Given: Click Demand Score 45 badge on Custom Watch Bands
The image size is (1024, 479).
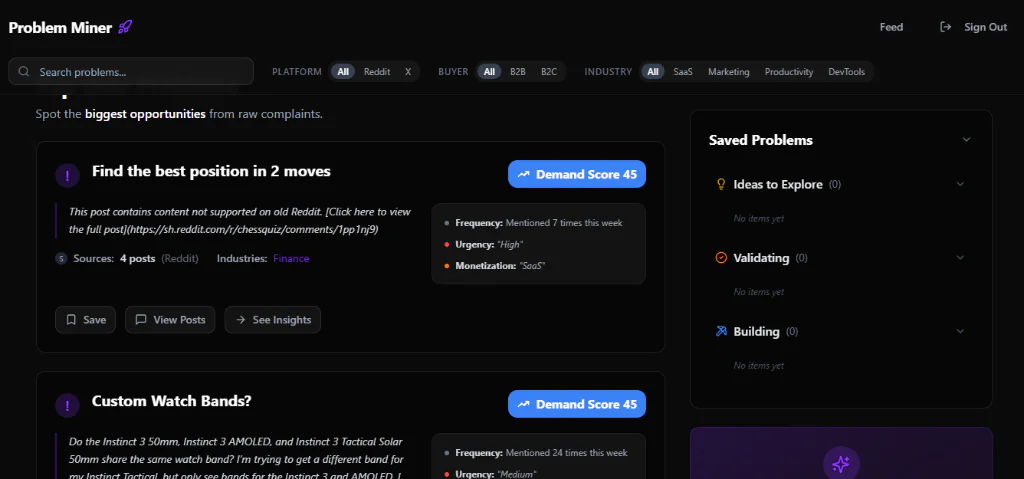Looking at the screenshot, I should (577, 404).
